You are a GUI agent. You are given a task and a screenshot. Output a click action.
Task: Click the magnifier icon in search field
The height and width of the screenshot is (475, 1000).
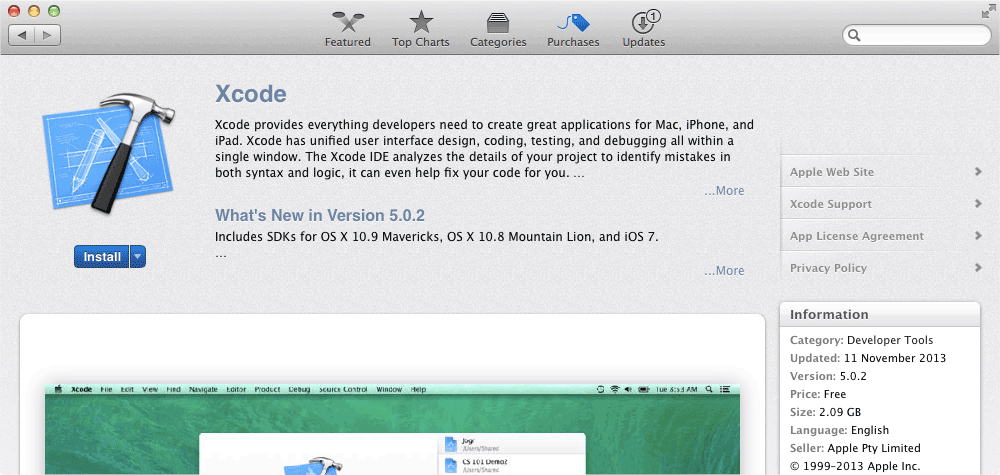coord(855,35)
